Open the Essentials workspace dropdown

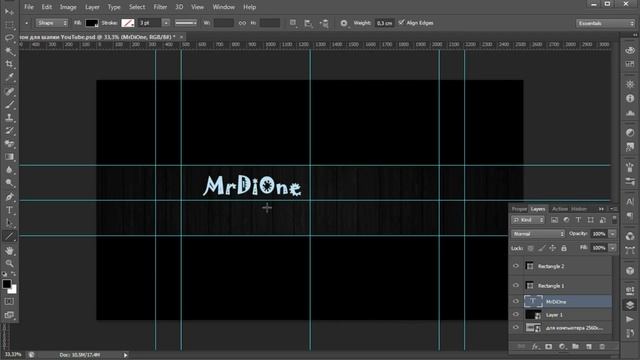click(x=606, y=23)
